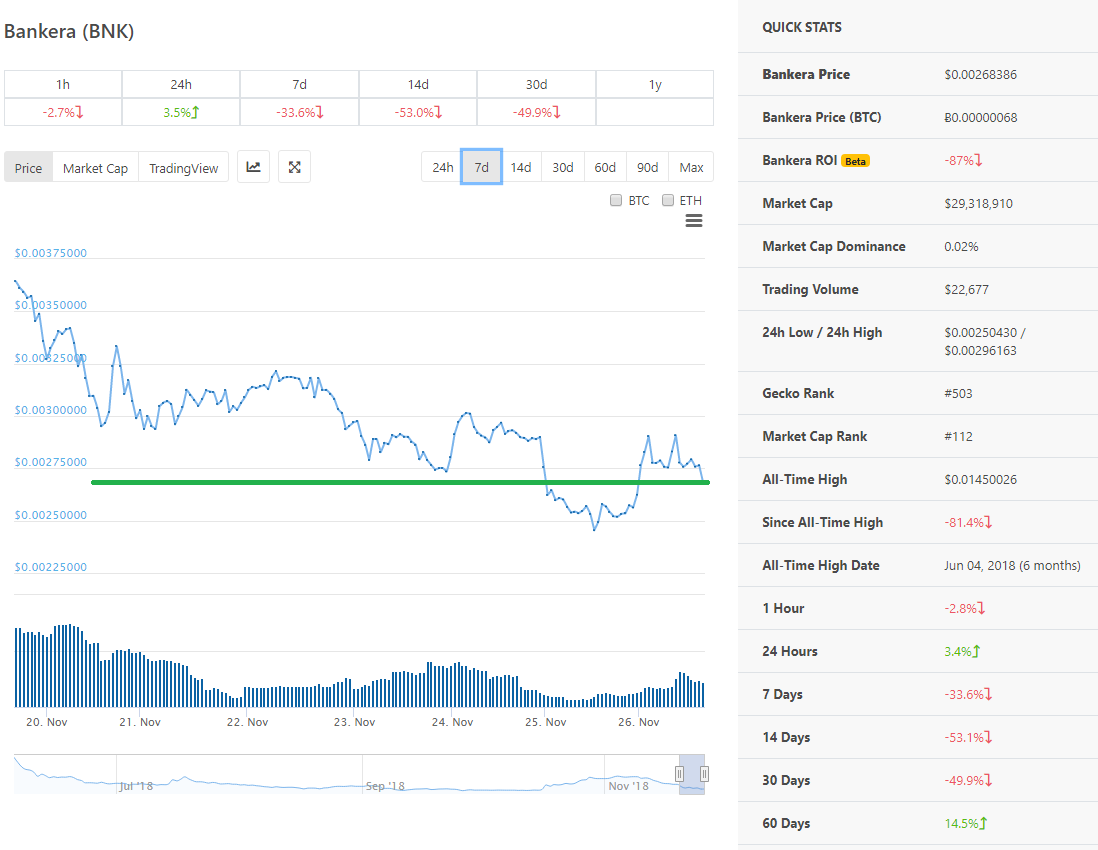Open the chart hamburger export menu
This screenshot has width=1098, height=850.
(693, 221)
